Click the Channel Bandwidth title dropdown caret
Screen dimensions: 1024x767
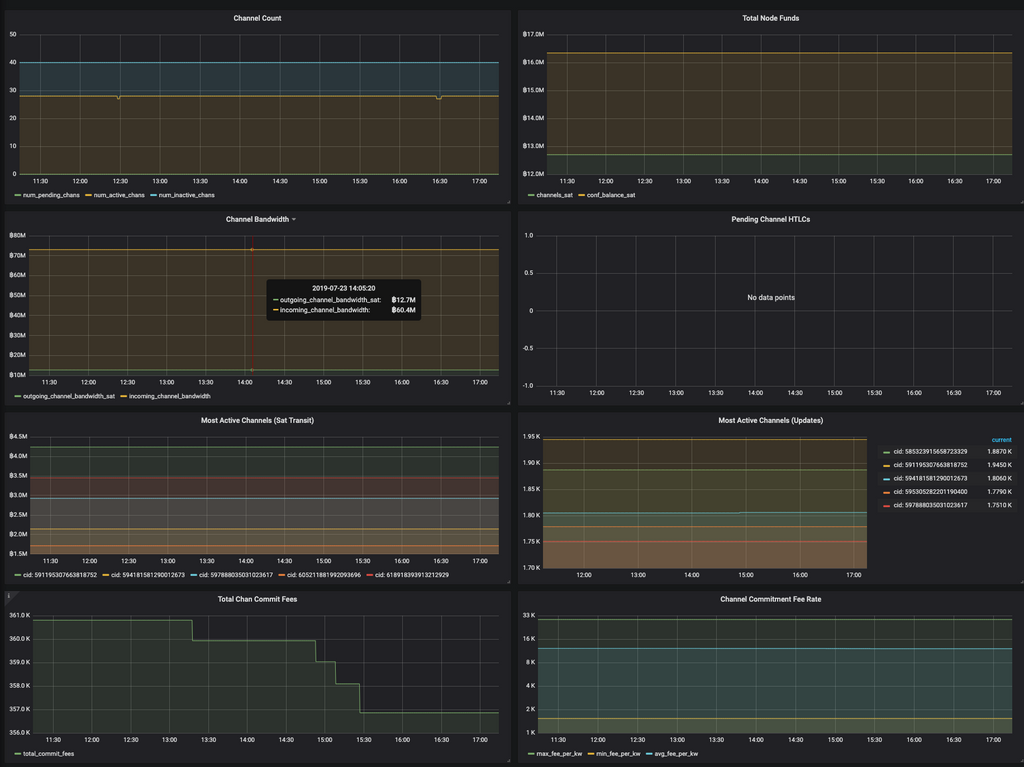point(293,219)
